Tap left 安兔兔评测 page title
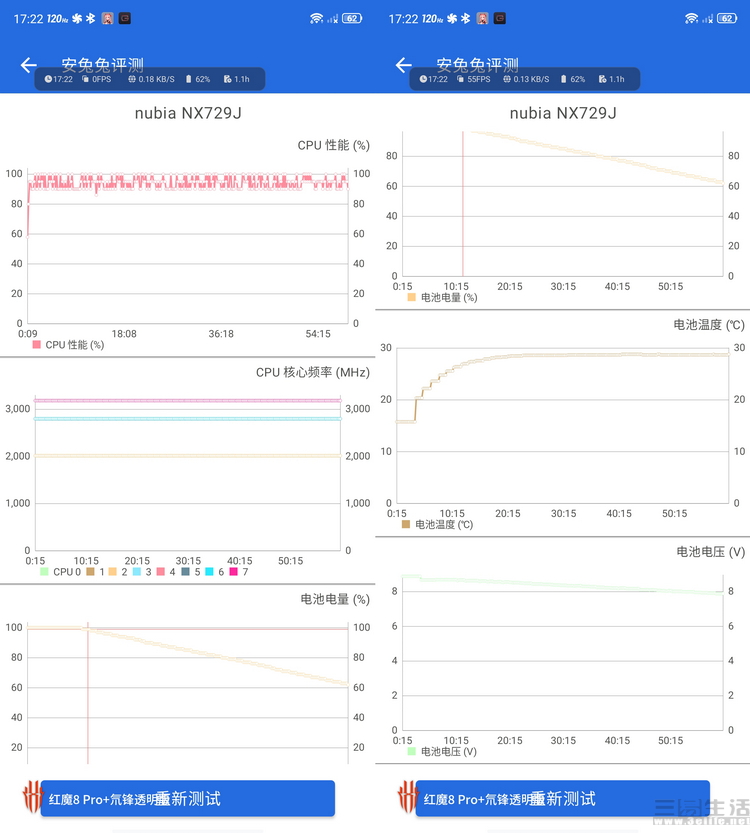This screenshot has height=833, width=750. [x=103, y=65]
